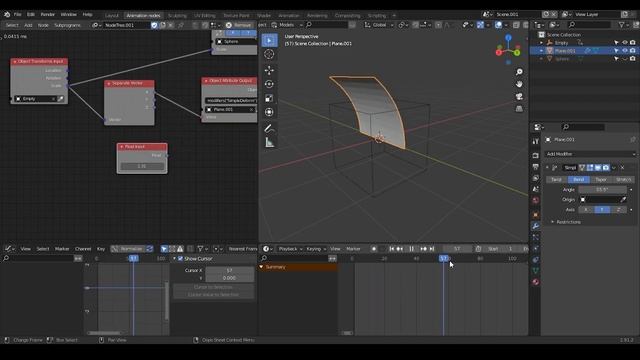This screenshot has width=640, height=360.
Task: Activate the Scale tool in viewport toolbar
Action: point(269,98)
